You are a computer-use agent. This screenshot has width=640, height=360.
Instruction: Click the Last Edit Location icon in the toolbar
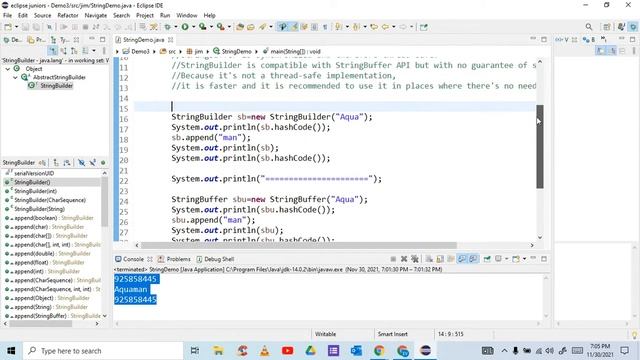point(374,27)
